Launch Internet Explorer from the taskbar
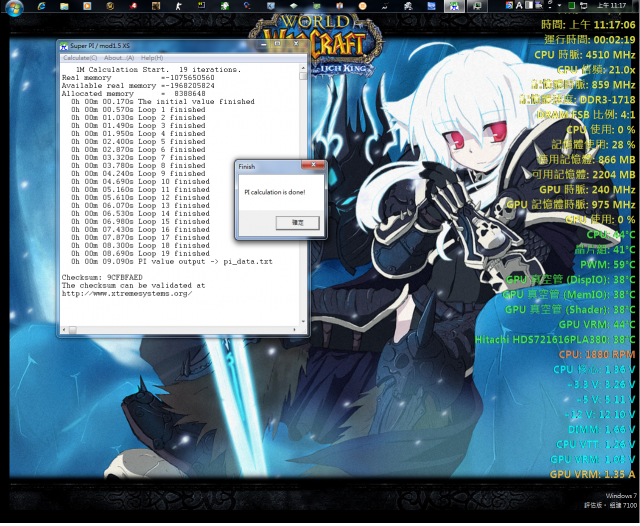The image size is (640, 526). (x=41, y=6)
